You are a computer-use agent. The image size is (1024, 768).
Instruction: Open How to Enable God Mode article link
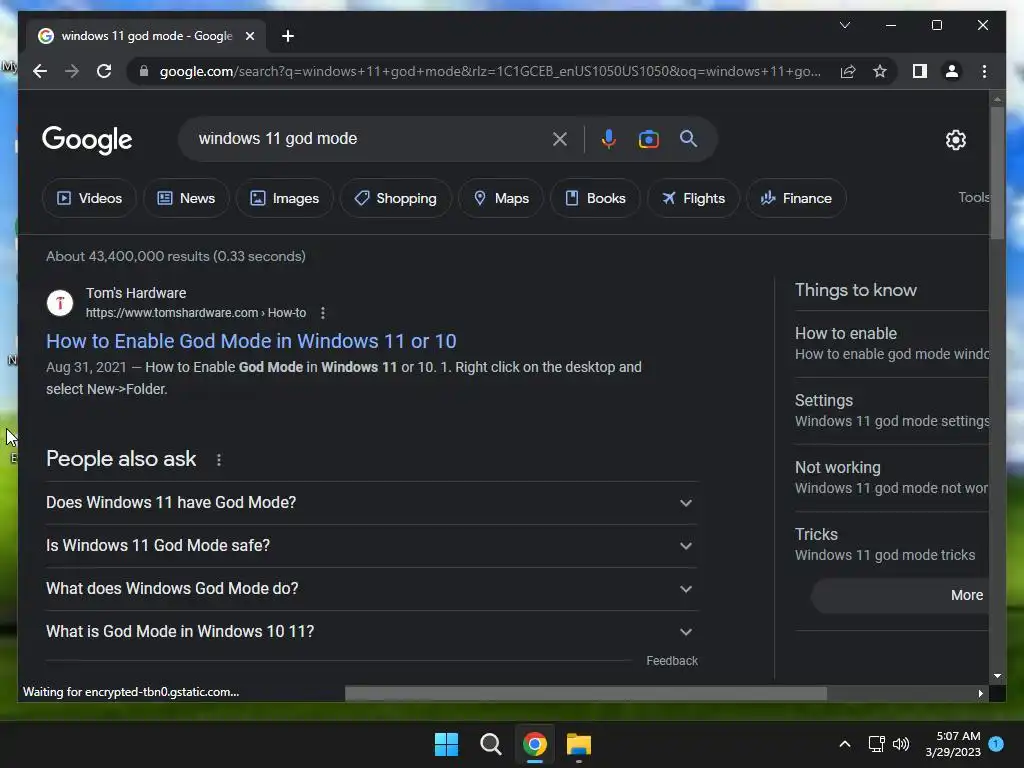[x=251, y=341]
